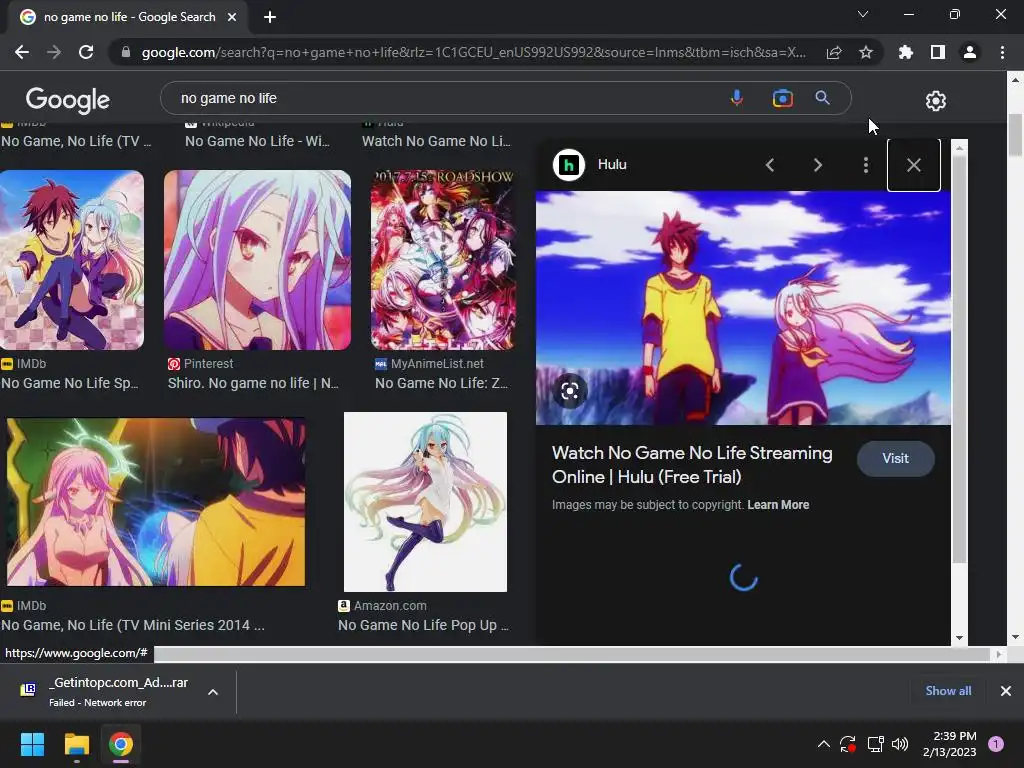1024x768 pixels.
Task: Open Google quick settings gear
Action: pyautogui.click(x=936, y=101)
